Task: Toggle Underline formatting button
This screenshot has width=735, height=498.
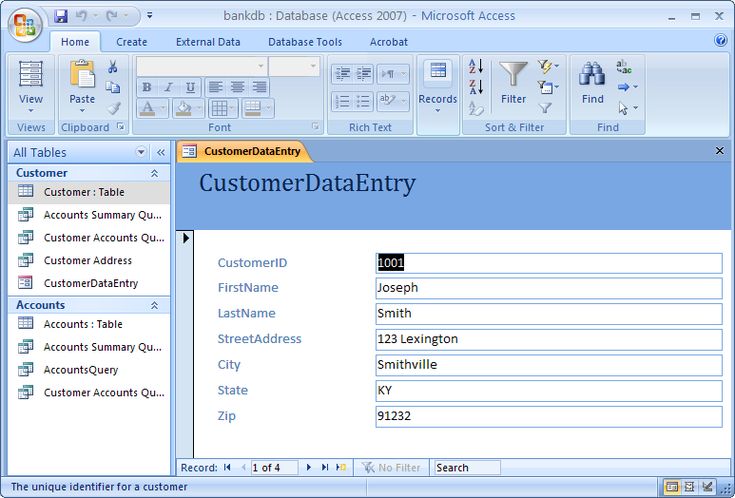Action: click(x=190, y=87)
